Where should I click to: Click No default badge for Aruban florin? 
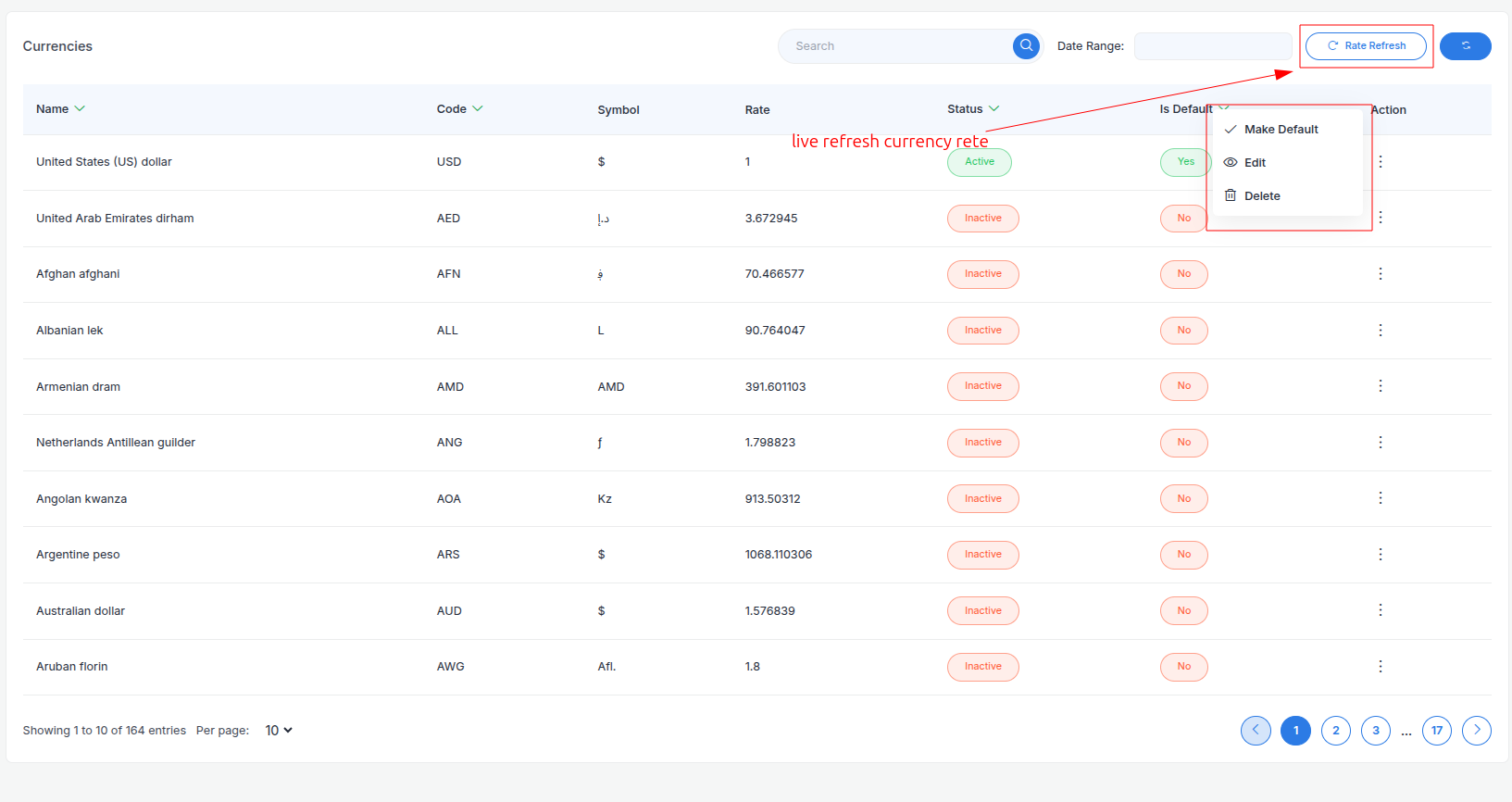tap(1184, 667)
